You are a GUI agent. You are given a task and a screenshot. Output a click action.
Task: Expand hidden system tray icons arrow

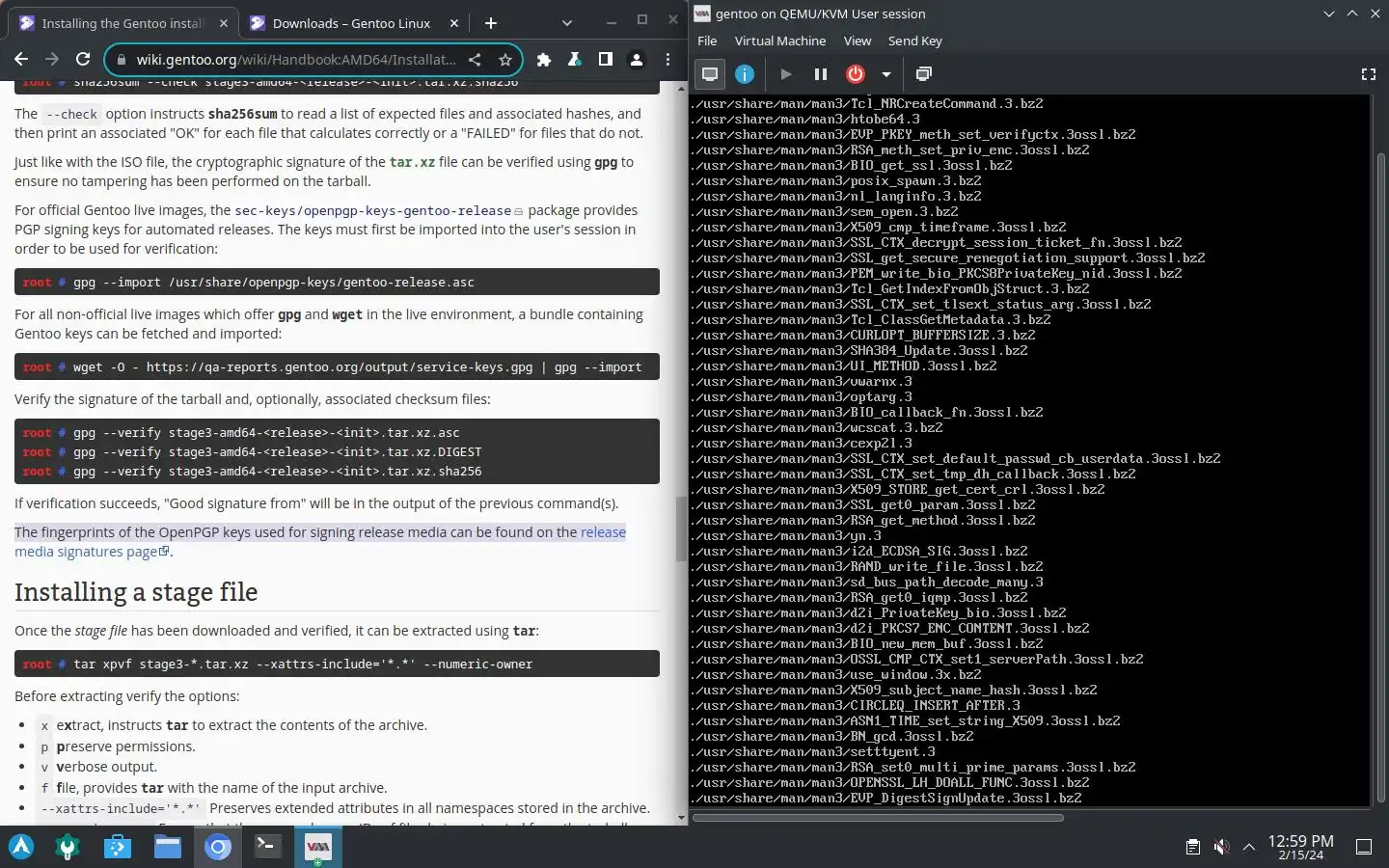click(1249, 847)
